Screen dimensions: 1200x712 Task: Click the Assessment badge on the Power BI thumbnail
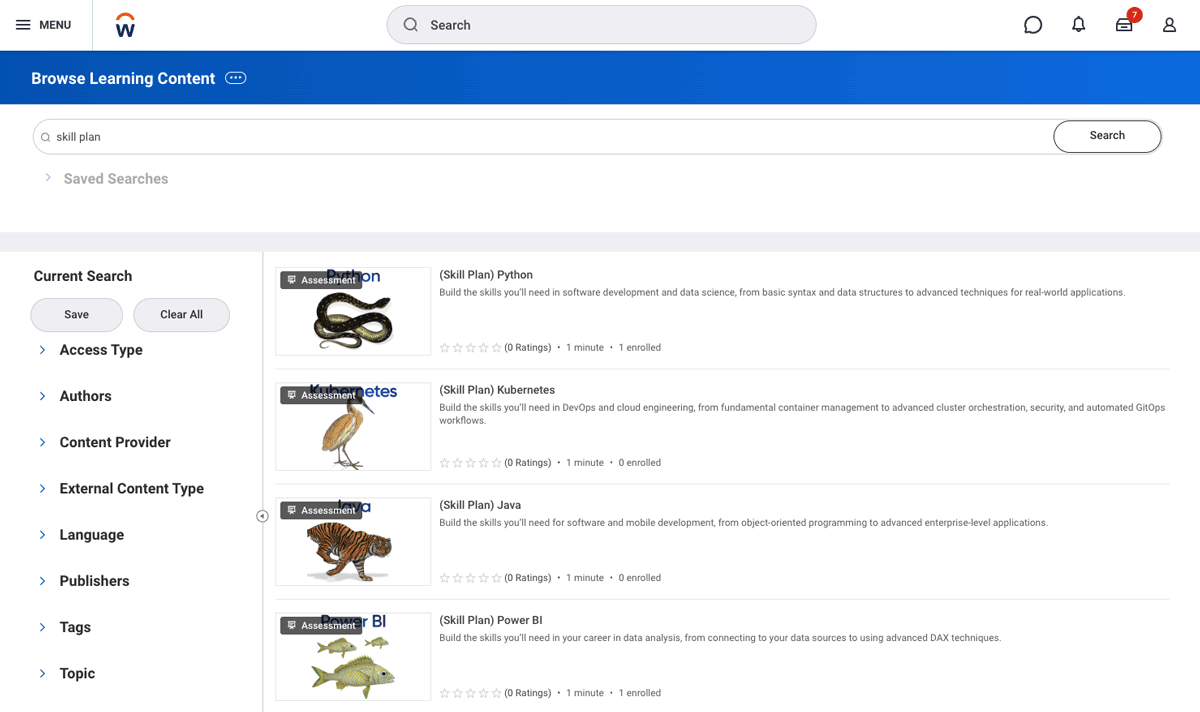coord(321,625)
